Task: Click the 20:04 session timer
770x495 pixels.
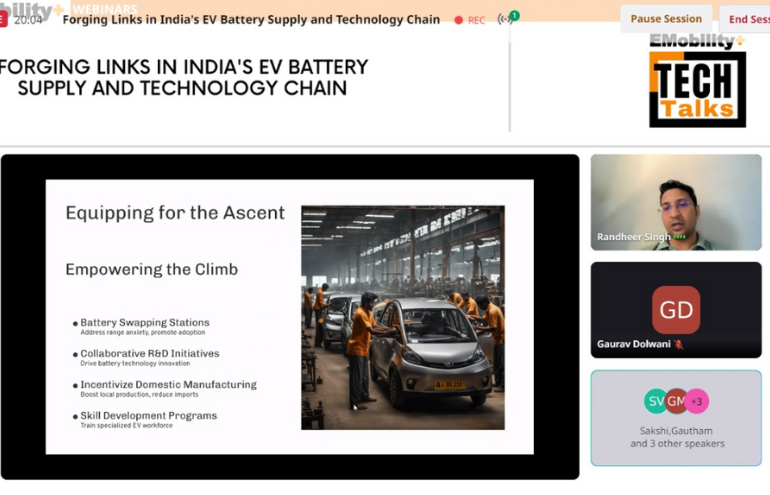Action: (x=28, y=20)
